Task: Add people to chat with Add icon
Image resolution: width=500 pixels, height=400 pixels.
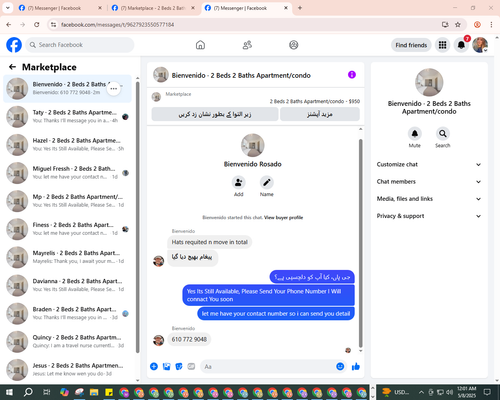Action: point(239,182)
